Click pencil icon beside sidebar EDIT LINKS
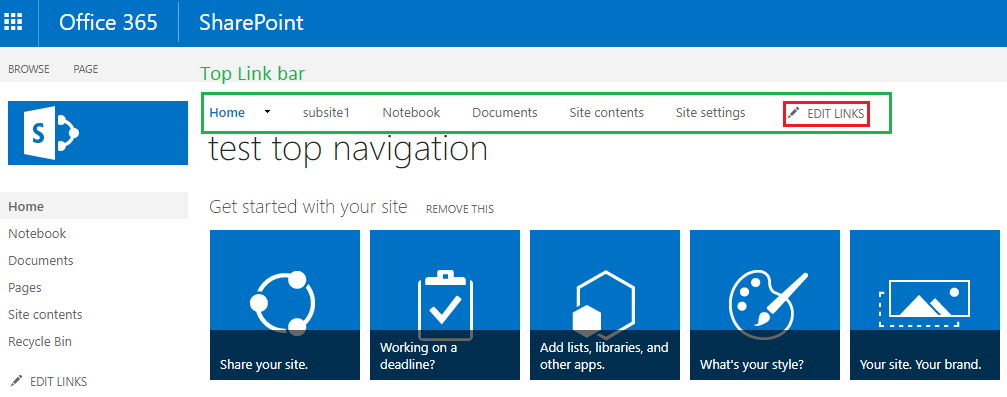 pos(17,381)
